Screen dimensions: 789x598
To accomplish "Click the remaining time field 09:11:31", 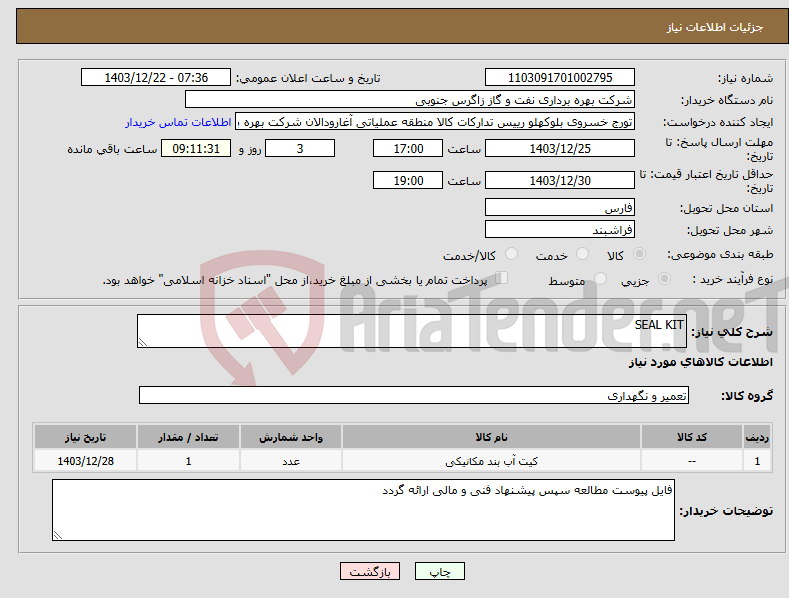I will 196,148.
